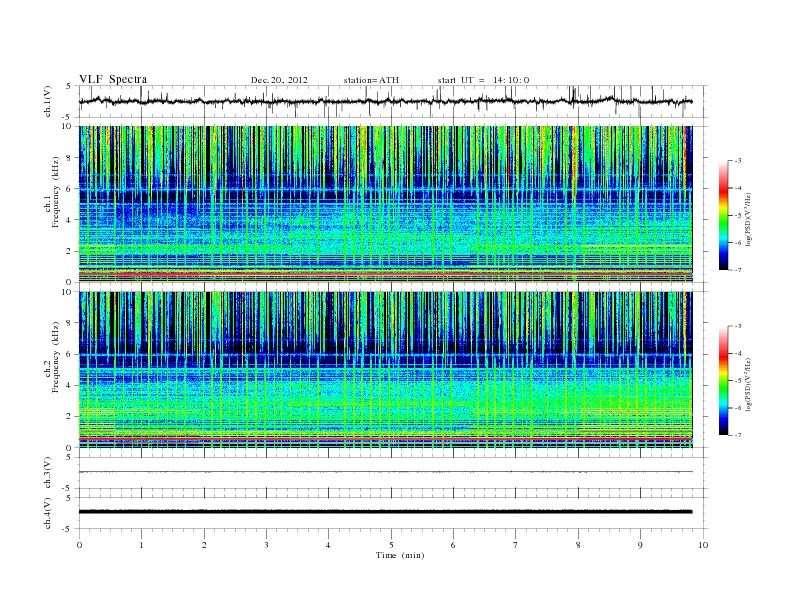
Task: Click time axis tick label '1'
Action: point(141,545)
